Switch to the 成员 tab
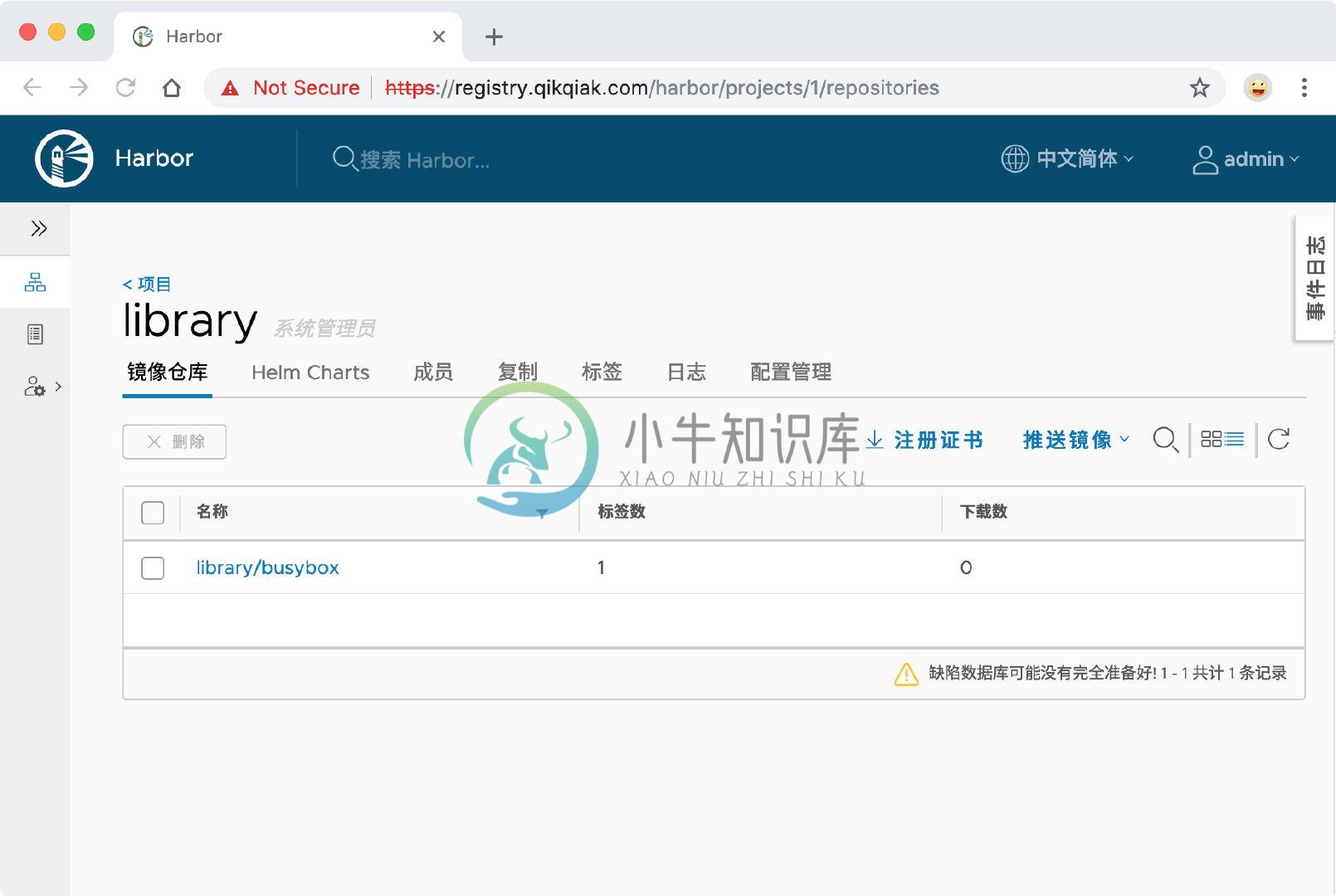This screenshot has width=1336, height=896. tap(433, 372)
